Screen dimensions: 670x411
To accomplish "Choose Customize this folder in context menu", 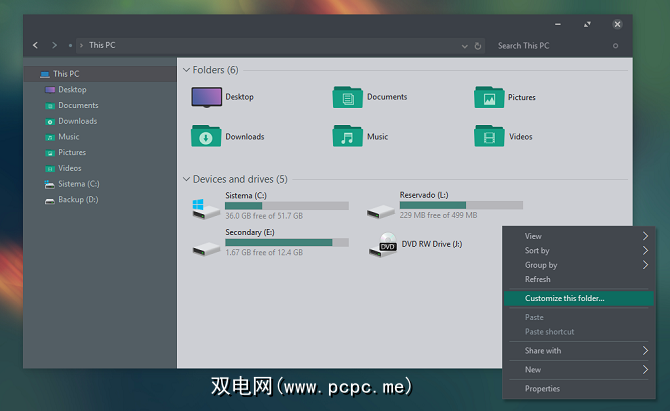I will point(565,298).
